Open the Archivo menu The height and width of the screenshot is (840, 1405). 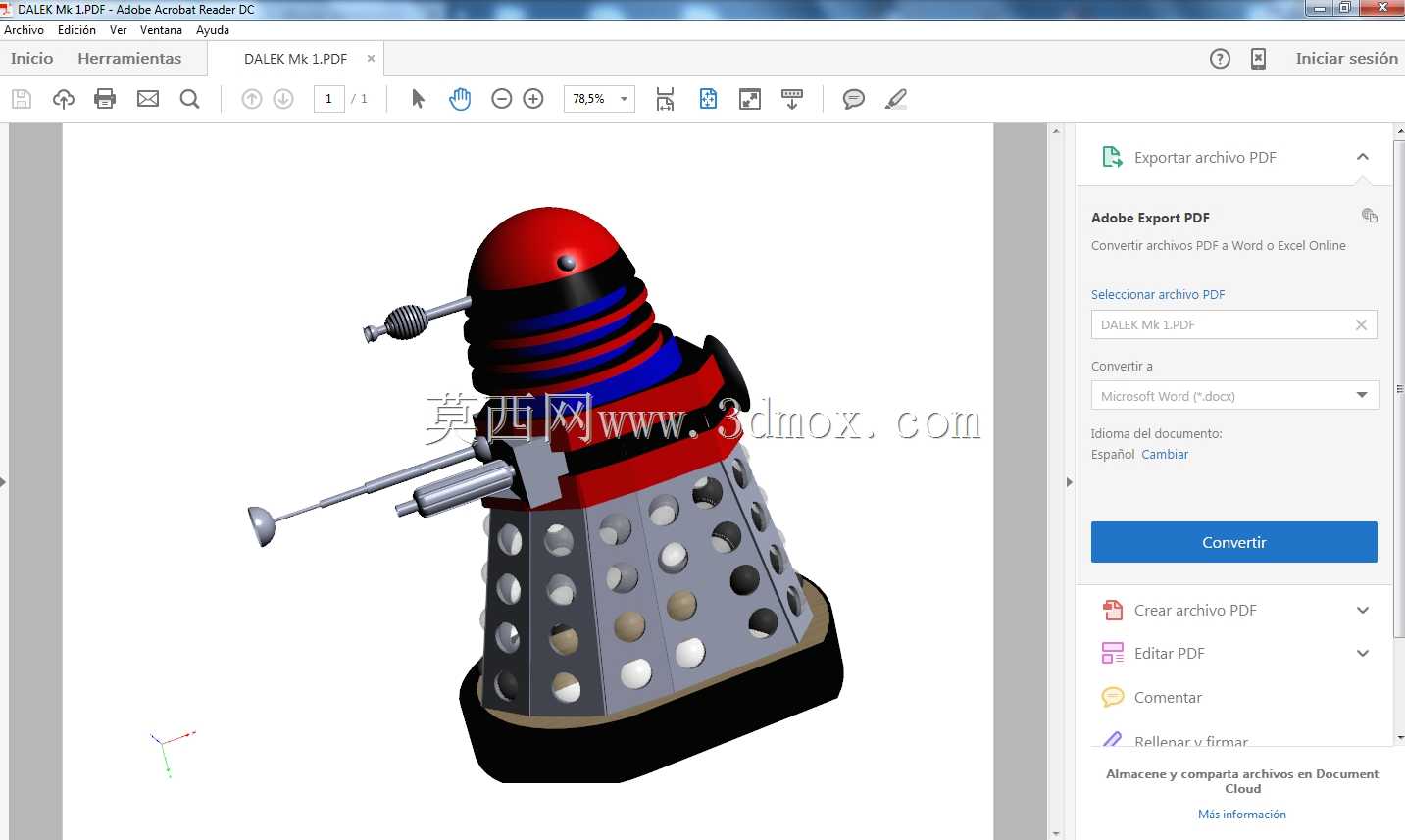(25, 30)
